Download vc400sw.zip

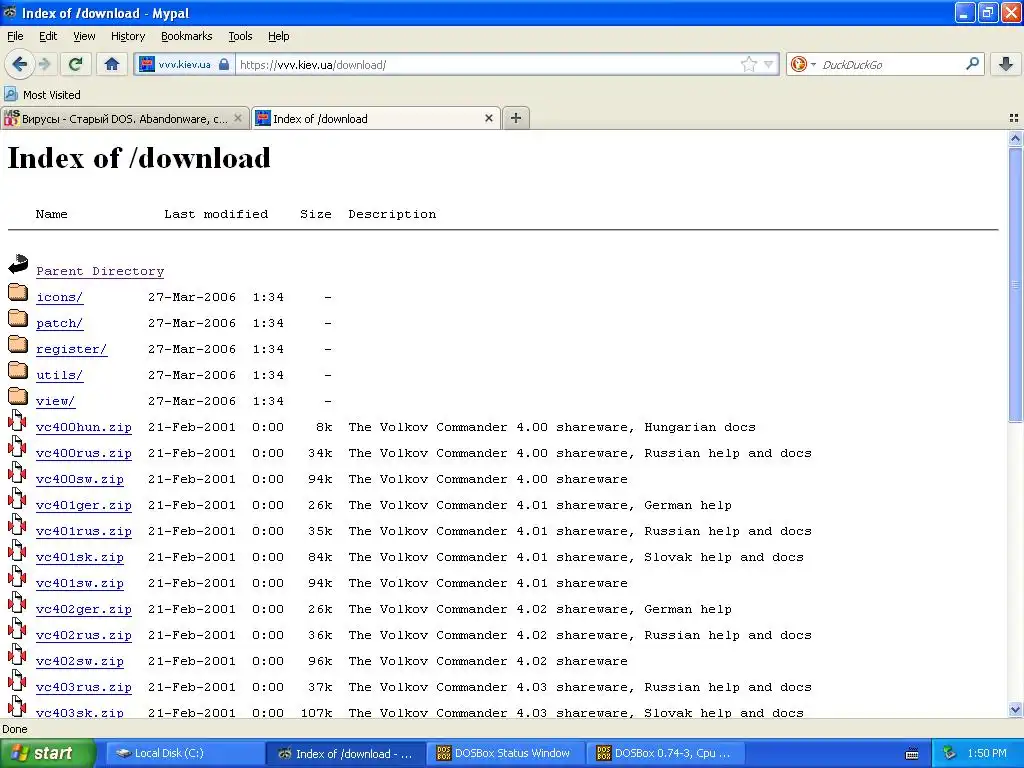click(x=80, y=479)
